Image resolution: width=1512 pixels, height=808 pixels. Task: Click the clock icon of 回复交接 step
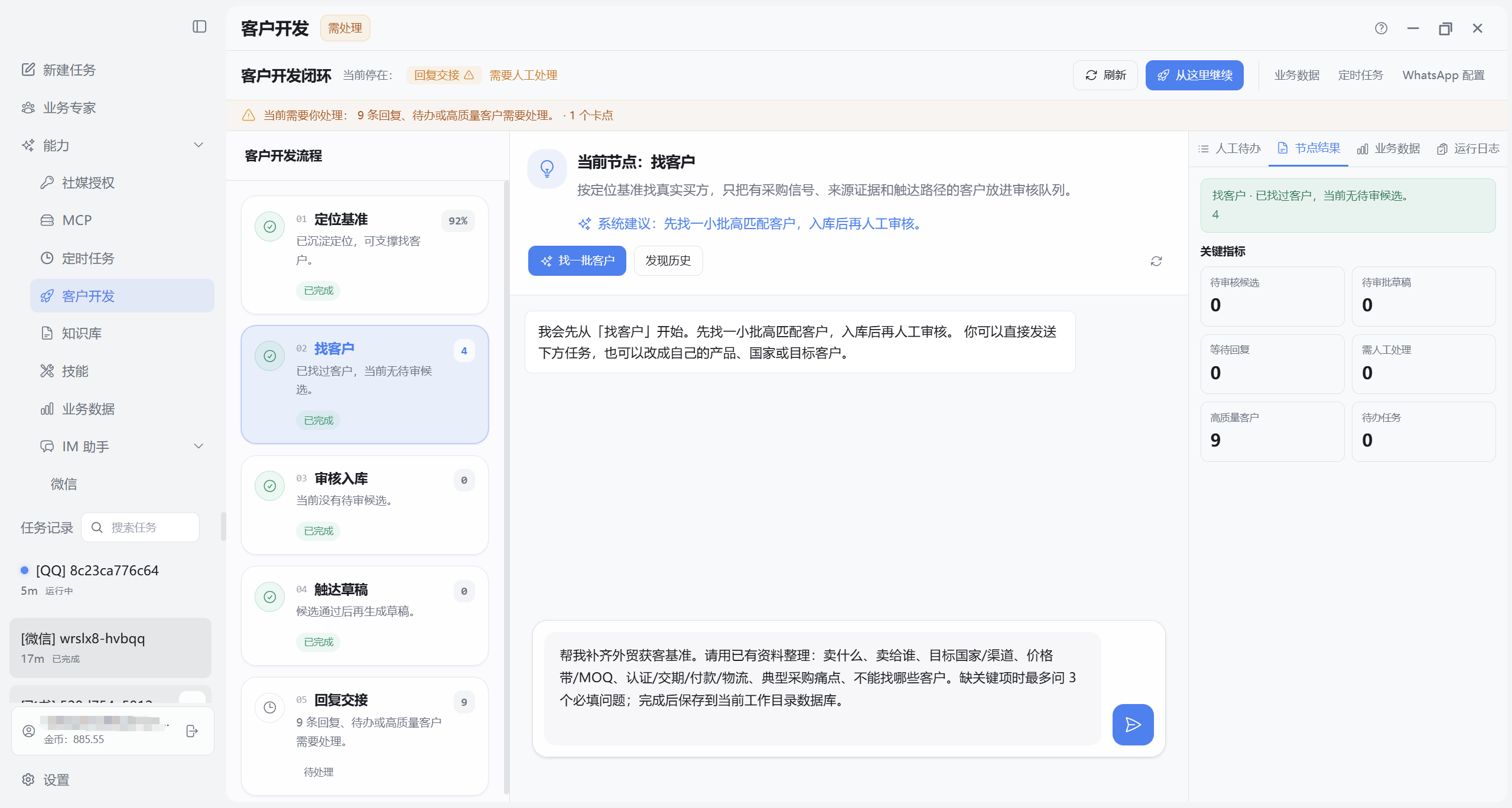269,707
